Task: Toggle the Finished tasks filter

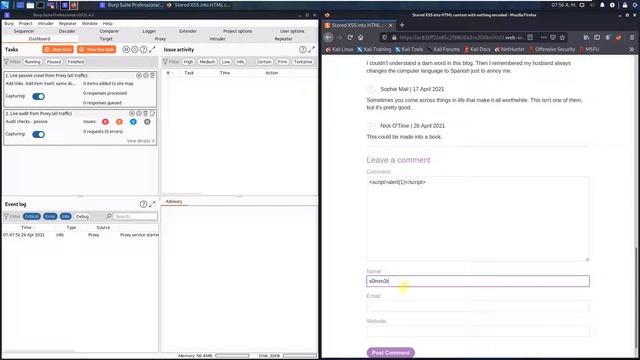Action: [x=76, y=62]
